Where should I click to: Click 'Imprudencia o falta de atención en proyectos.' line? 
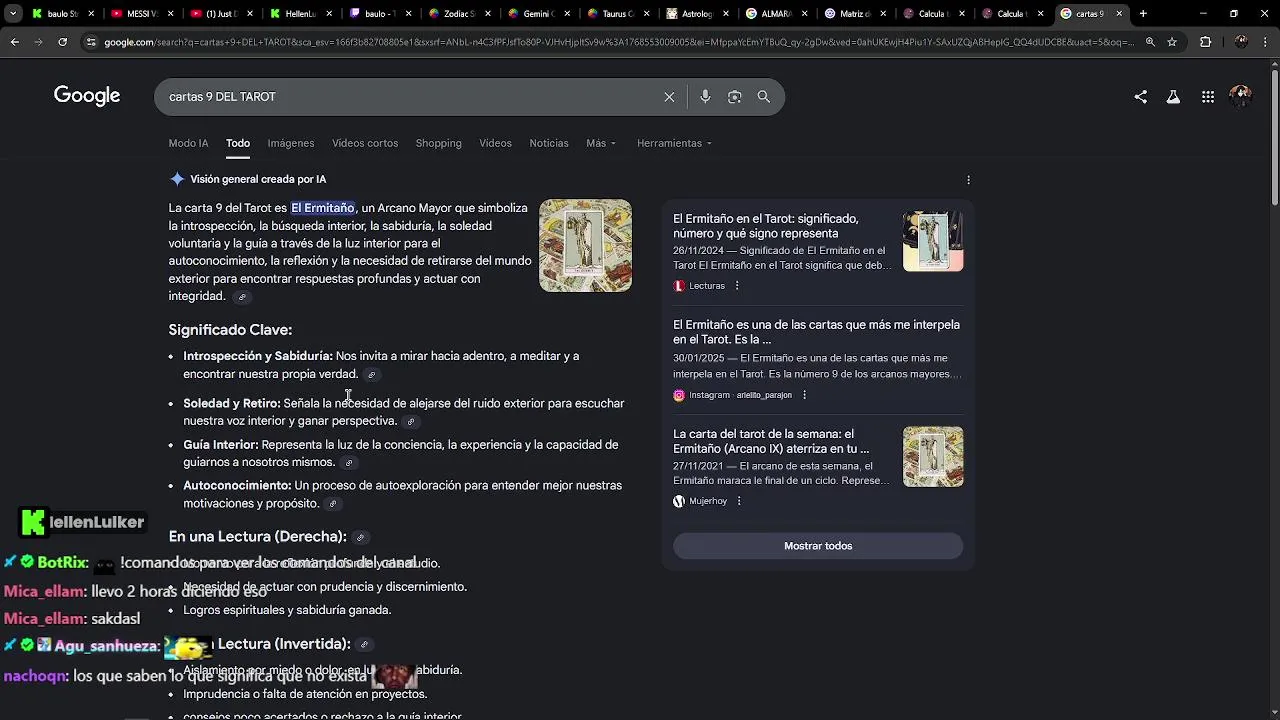305,694
